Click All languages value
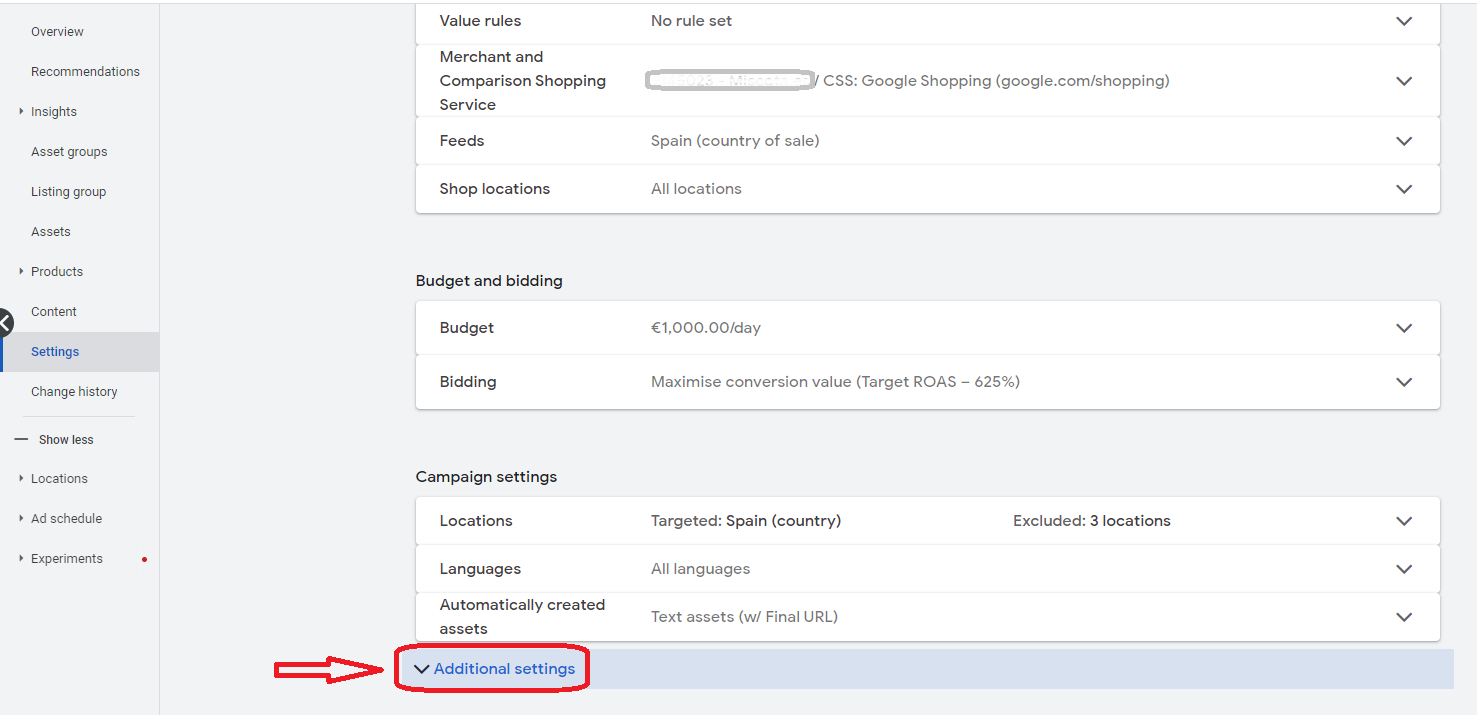 click(x=700, y=569)
